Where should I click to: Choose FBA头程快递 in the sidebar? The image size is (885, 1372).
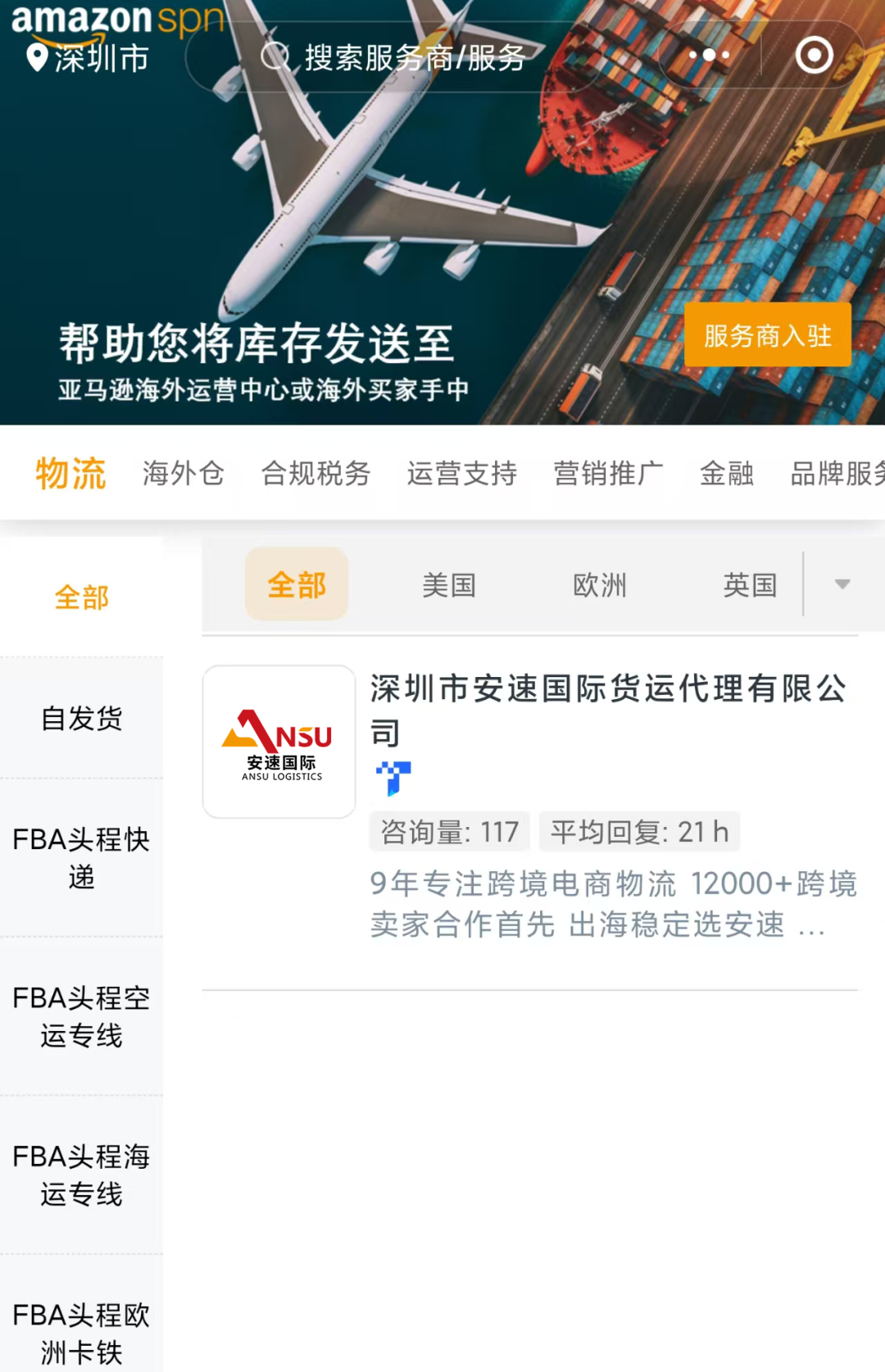(81, 857)
